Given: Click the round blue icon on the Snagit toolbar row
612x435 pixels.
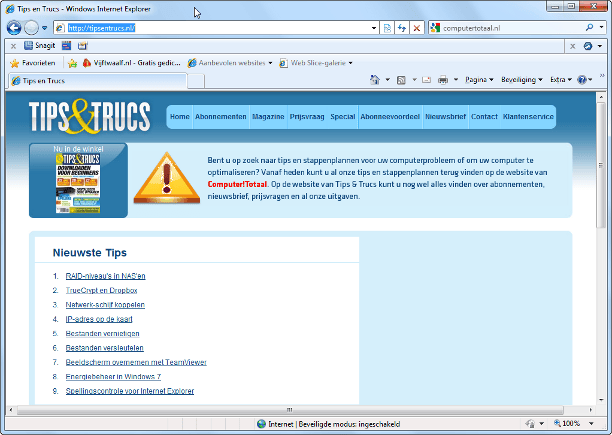Looking at the screenshot, I should click(588, 46).
